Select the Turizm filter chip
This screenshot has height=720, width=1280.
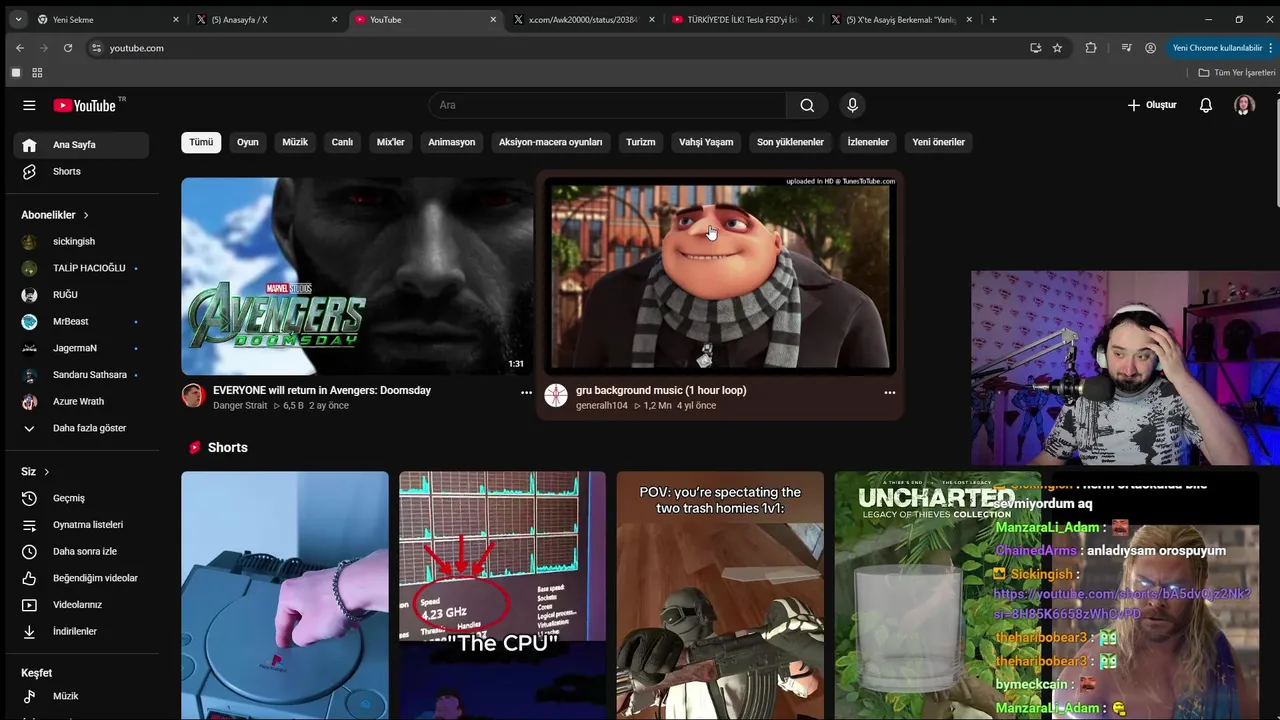[641, 142]
